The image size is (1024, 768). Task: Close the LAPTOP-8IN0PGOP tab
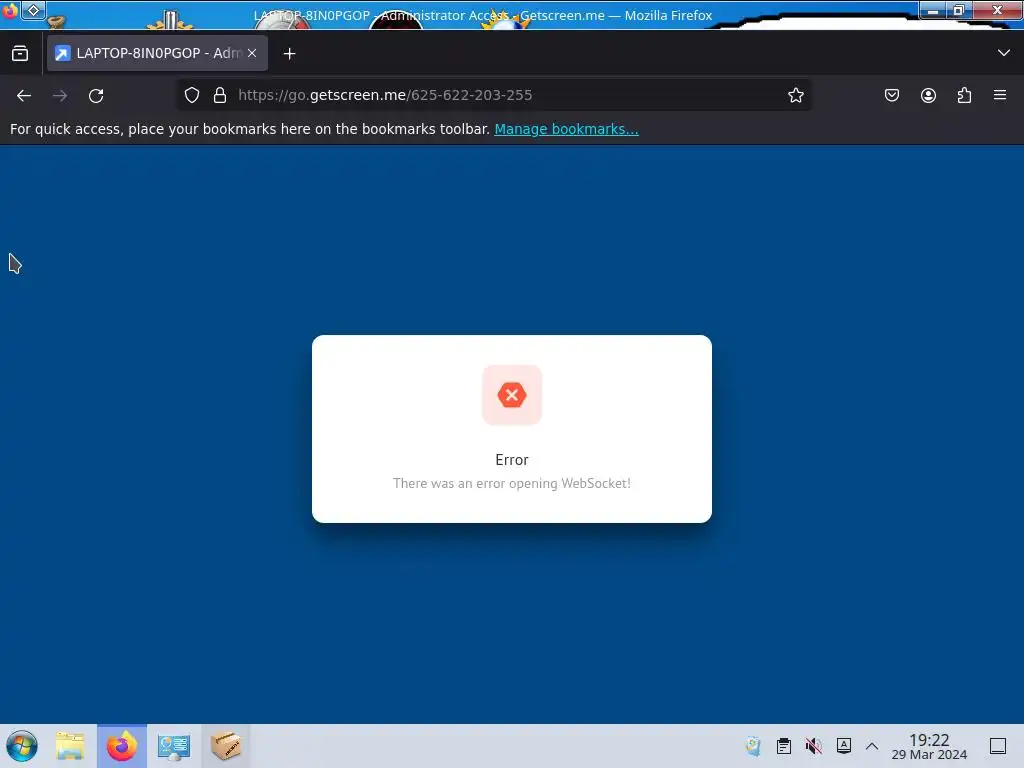[x=252, y=53]
